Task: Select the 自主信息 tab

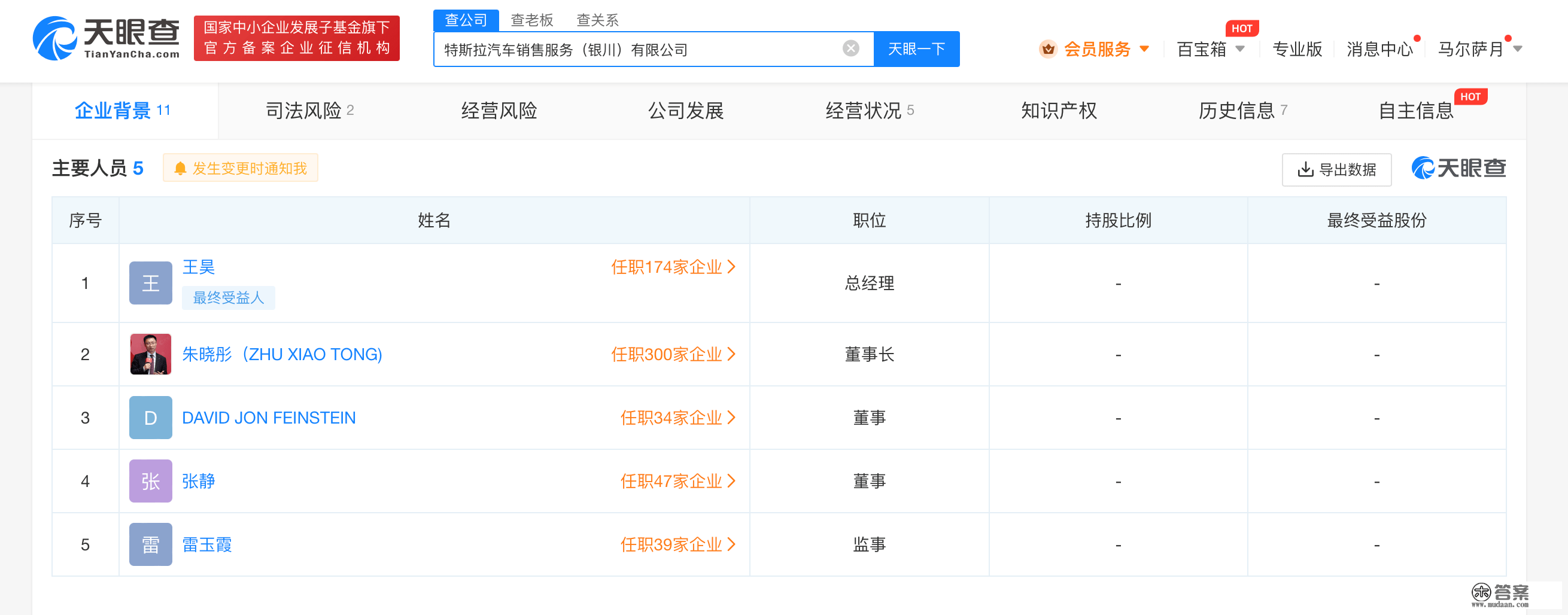Action: 1415,111
